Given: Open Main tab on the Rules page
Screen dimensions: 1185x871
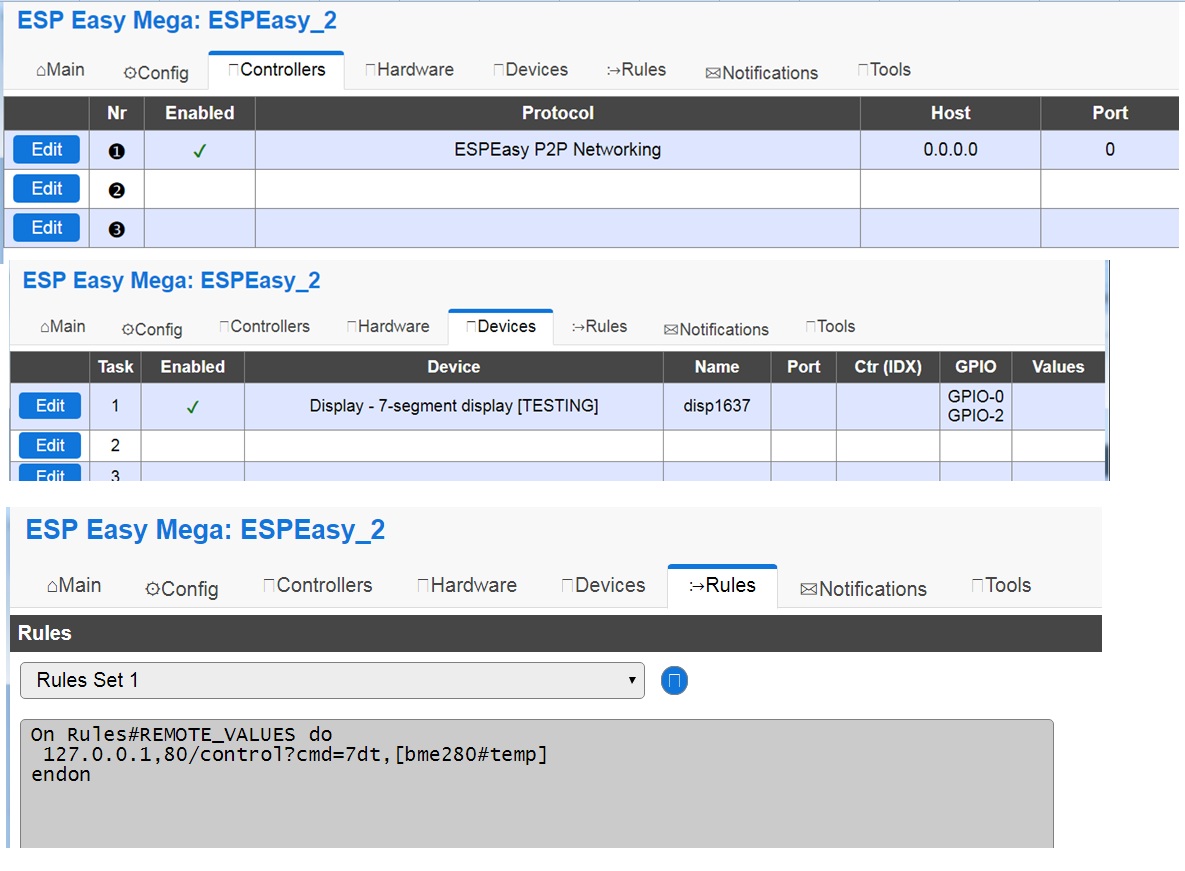Looking at the screenshot, I should coord(74,585).
